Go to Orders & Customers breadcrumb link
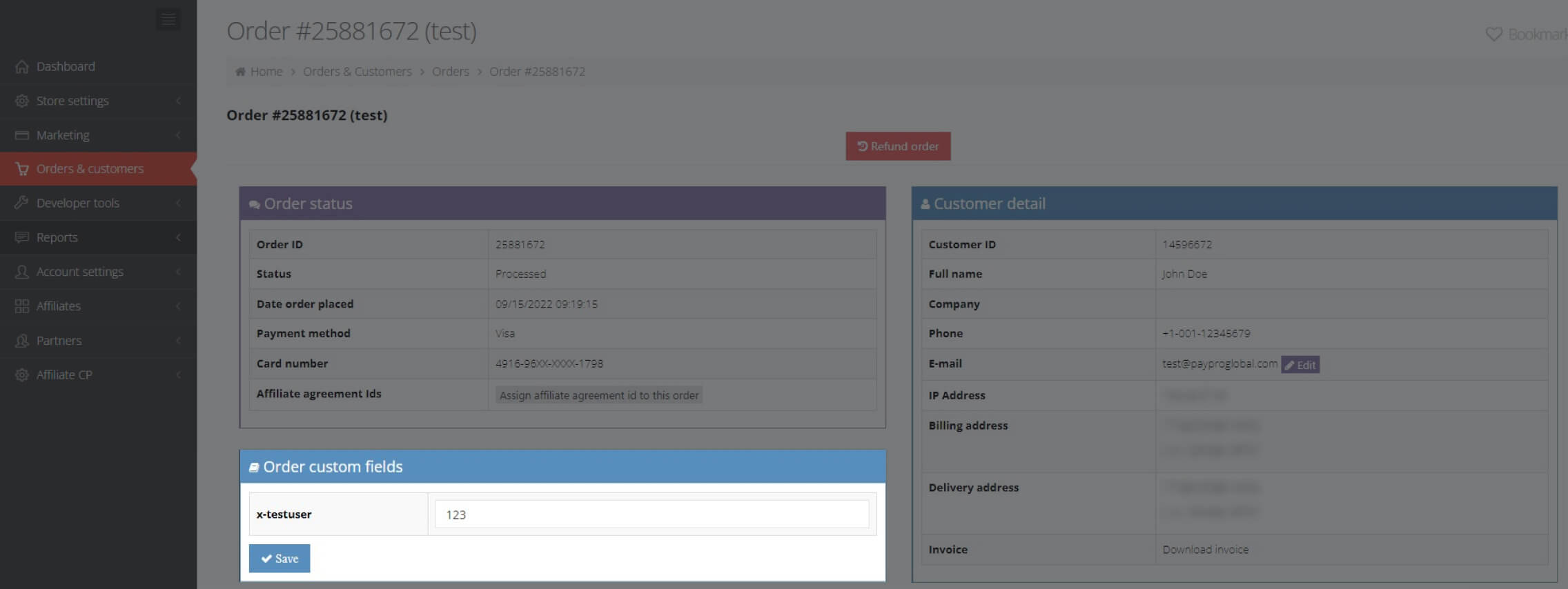 pyautogui.click(x=357, y=72)
